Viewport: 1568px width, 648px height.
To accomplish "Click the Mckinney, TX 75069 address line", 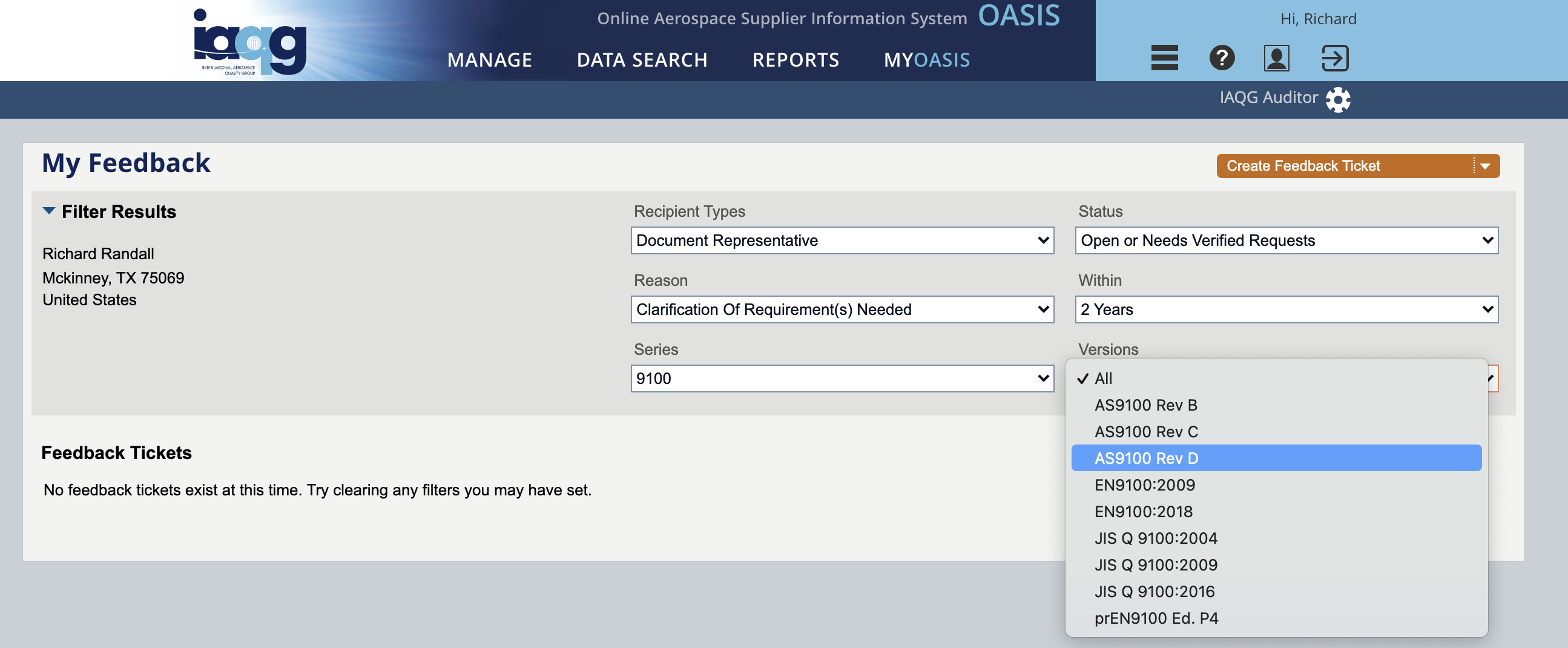I will point(113,278).
